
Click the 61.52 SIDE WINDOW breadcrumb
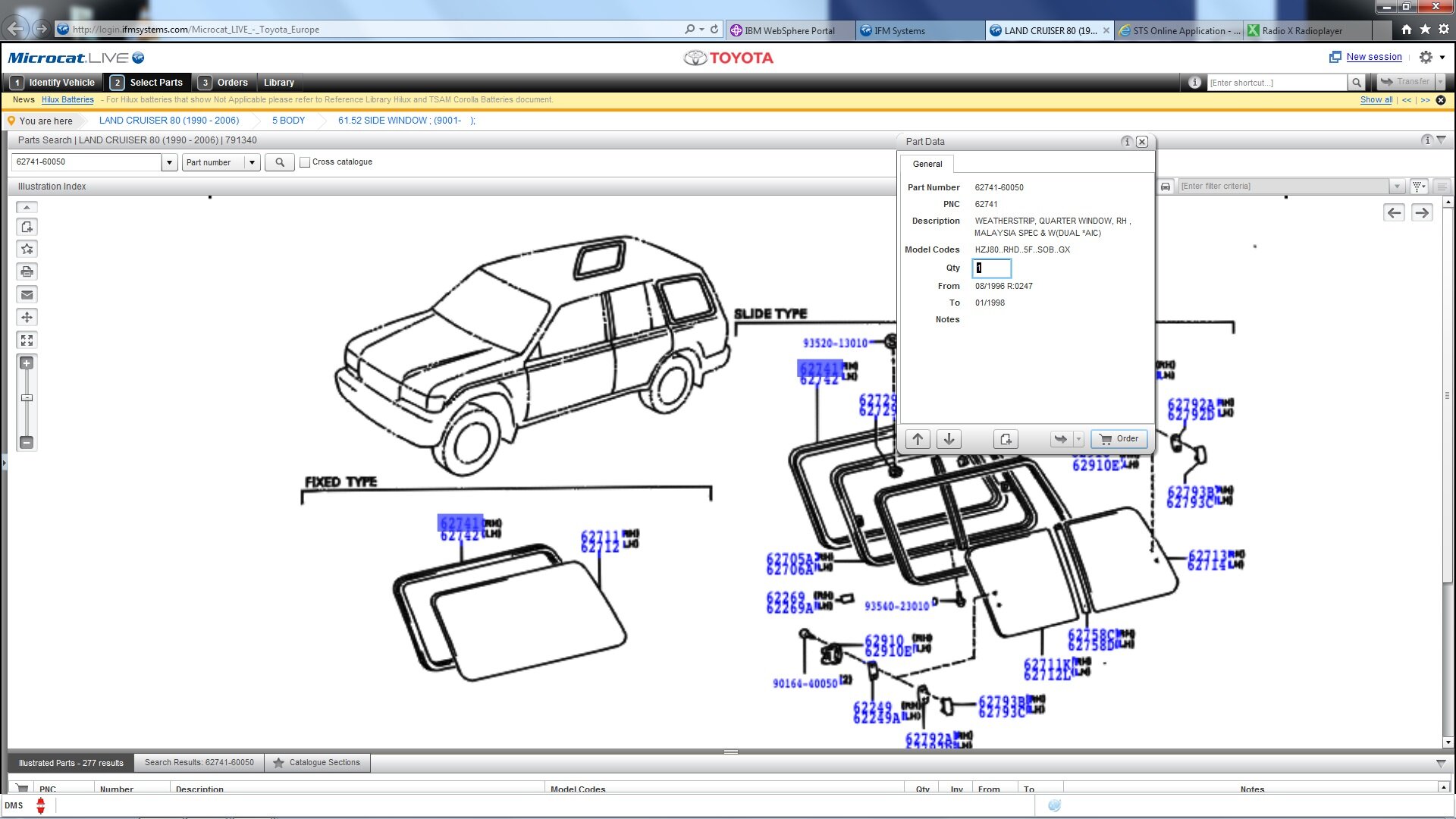point(406,121)
